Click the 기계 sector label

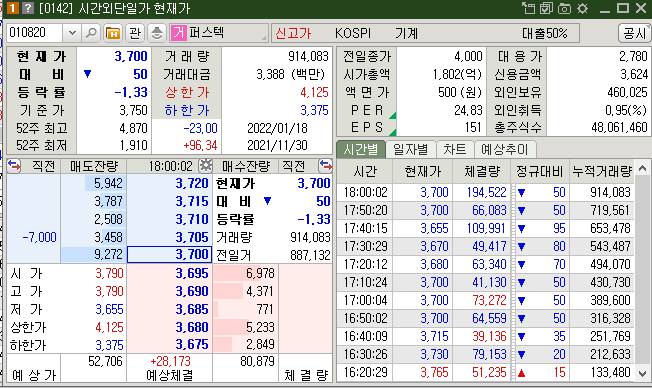(406, 33)
